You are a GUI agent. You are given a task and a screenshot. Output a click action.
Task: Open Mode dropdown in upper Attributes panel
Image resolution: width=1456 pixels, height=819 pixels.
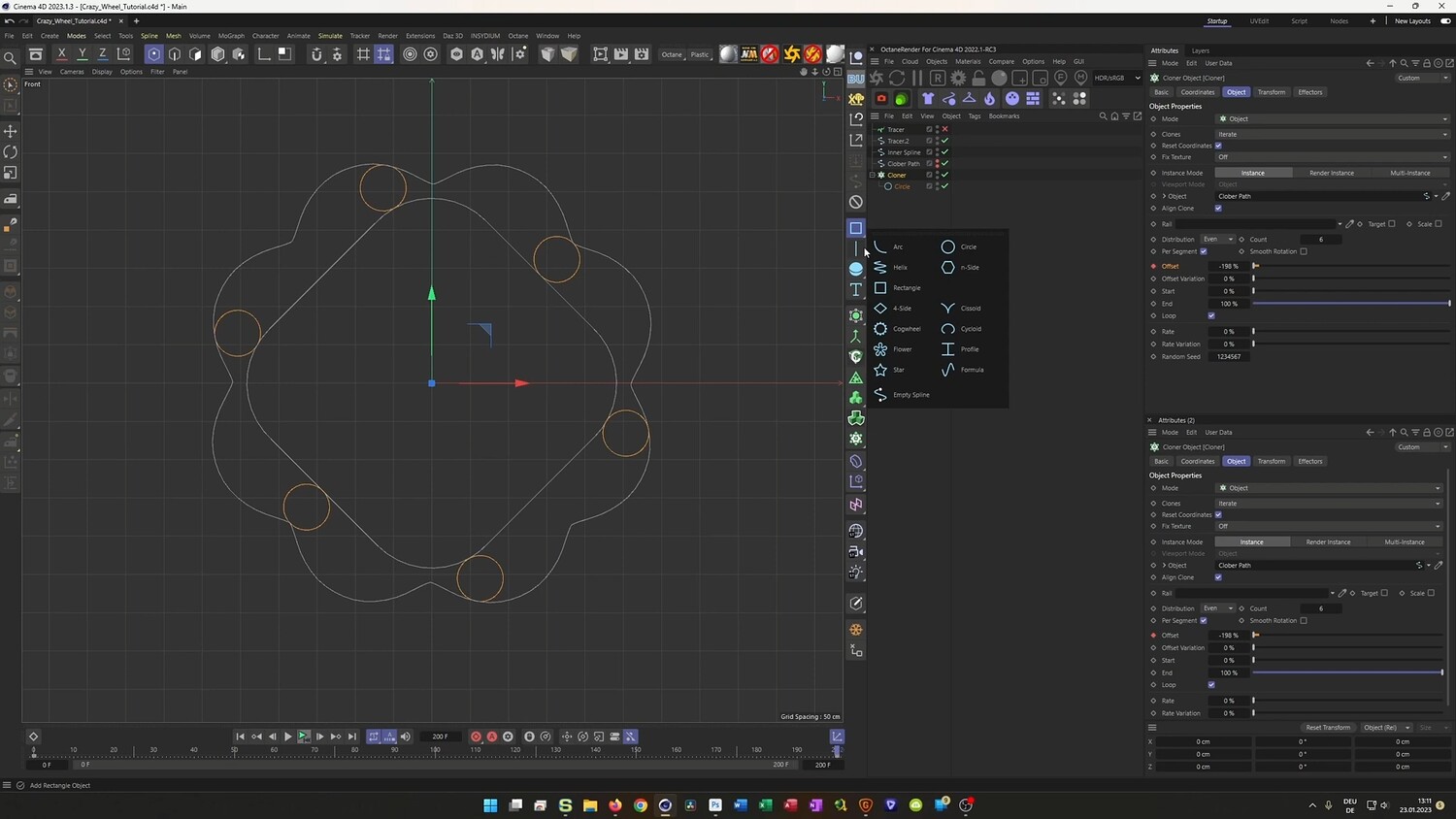click(1333, 118)
